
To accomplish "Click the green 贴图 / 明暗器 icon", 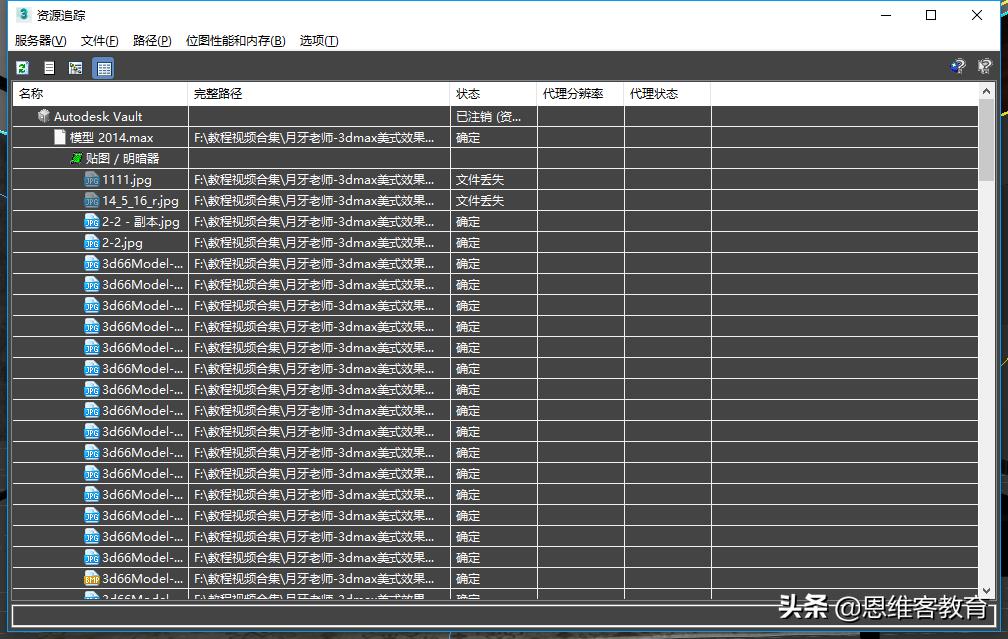I will click(76, 158).
